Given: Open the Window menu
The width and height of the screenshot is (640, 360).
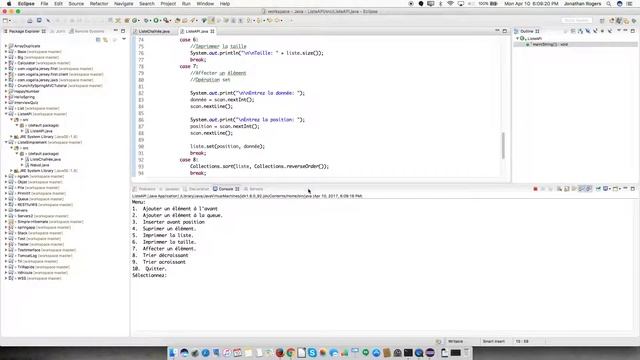Looking at the screenshot, I should 205,4.
